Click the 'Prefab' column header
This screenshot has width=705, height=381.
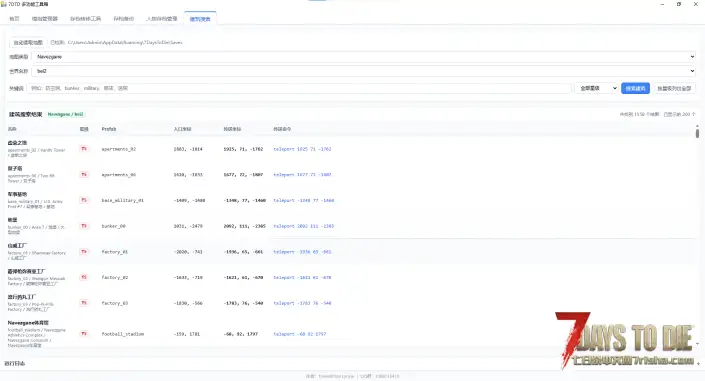[109, 129]
